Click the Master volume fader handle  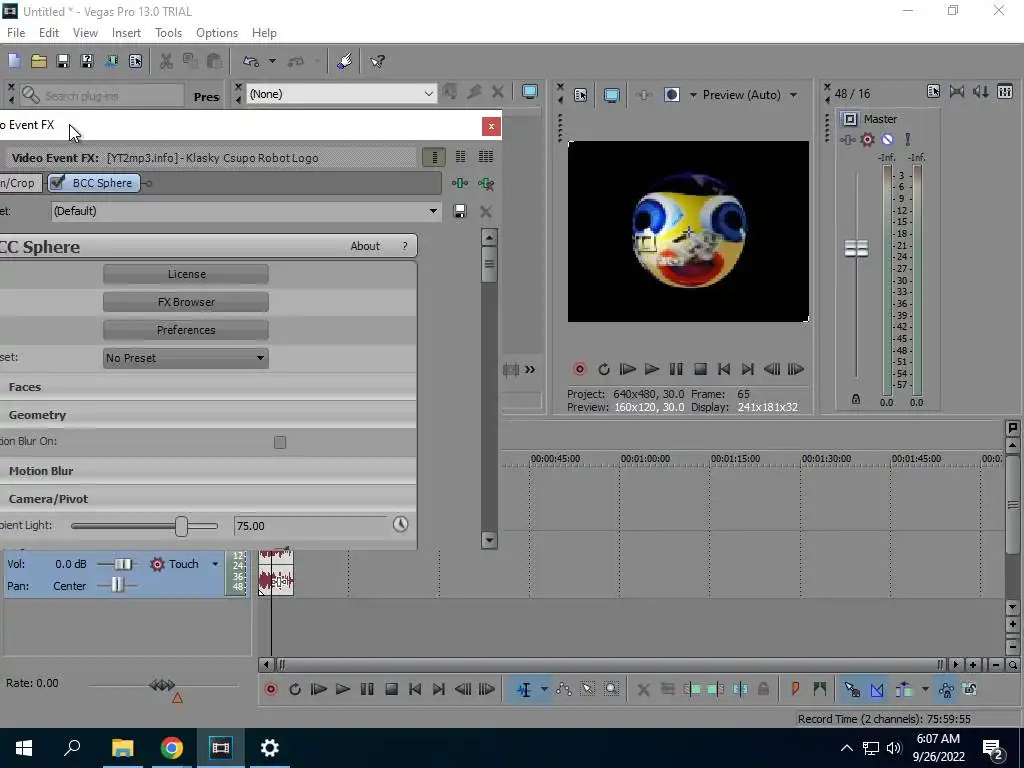coord(856,249)
